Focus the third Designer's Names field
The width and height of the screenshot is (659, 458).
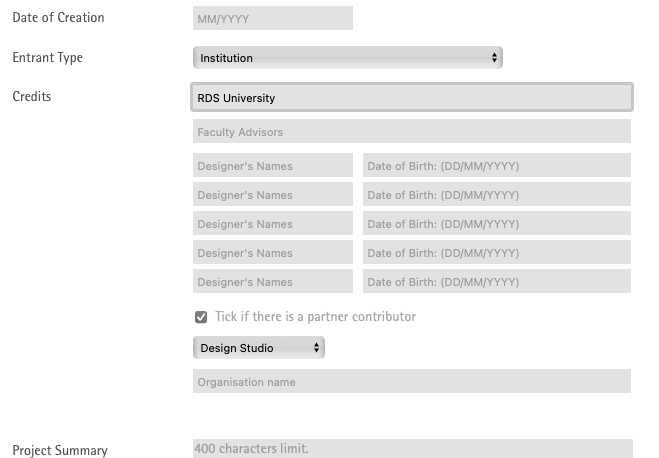point(272,224)
